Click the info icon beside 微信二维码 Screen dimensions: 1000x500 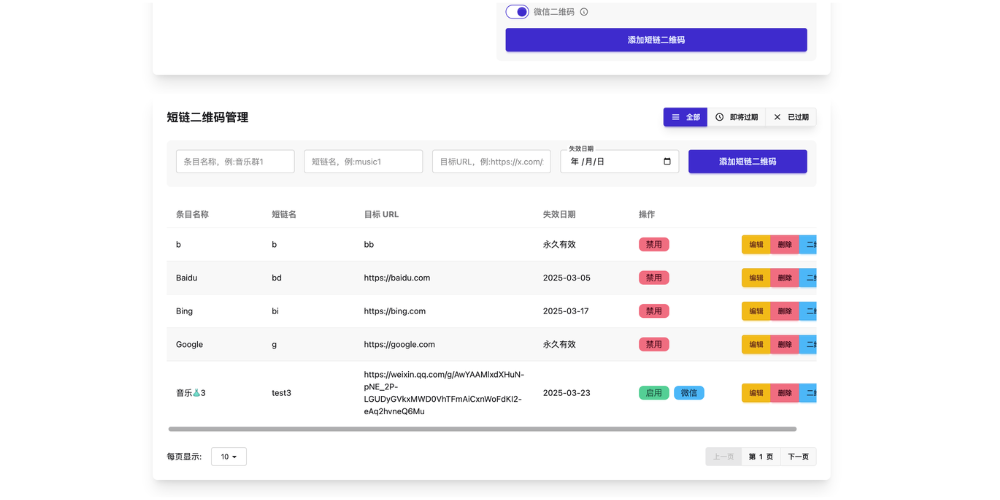coord(584,12)
